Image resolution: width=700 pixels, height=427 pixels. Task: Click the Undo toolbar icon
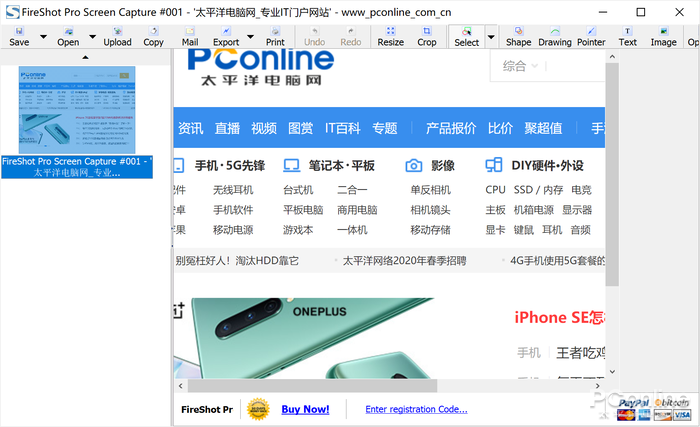[314, 36]
